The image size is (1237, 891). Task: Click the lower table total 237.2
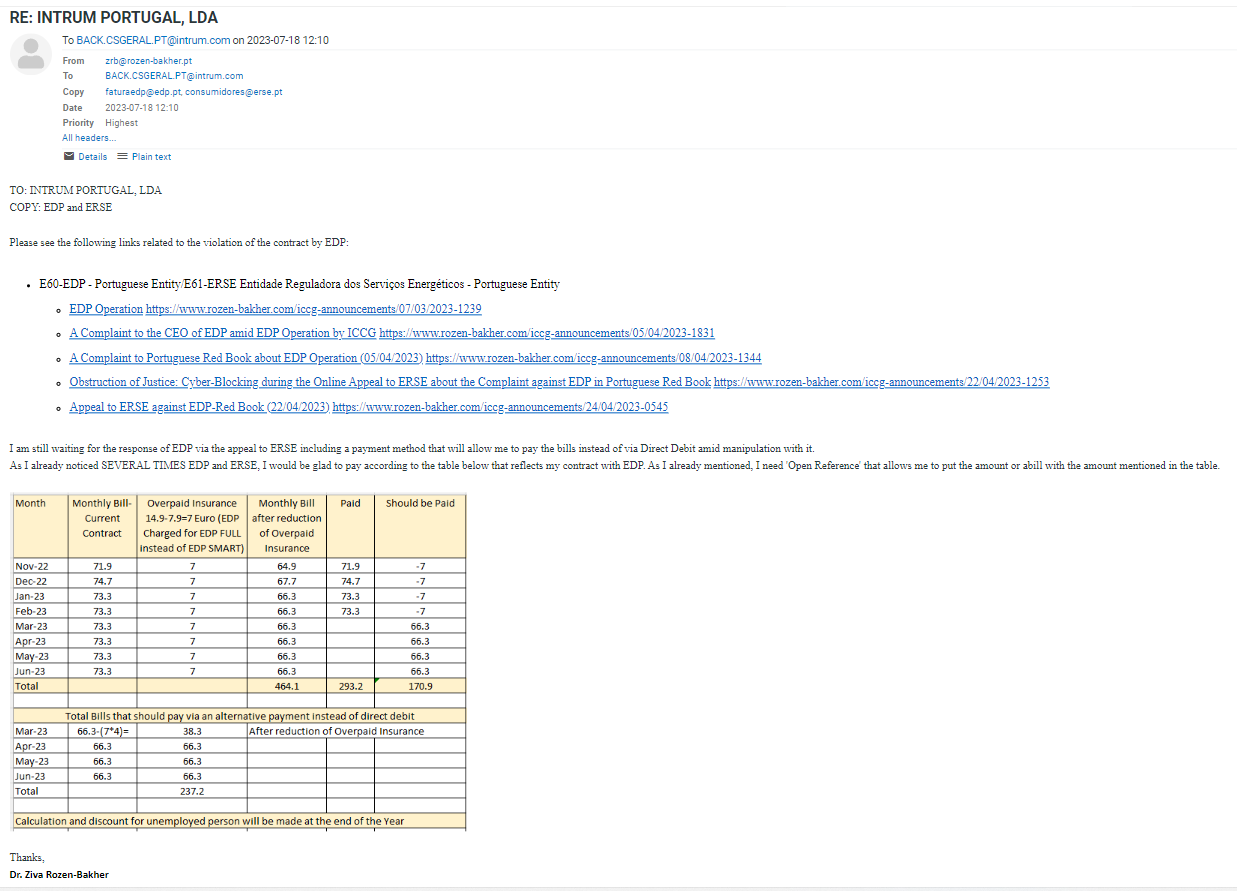click(x=192, y=791)
